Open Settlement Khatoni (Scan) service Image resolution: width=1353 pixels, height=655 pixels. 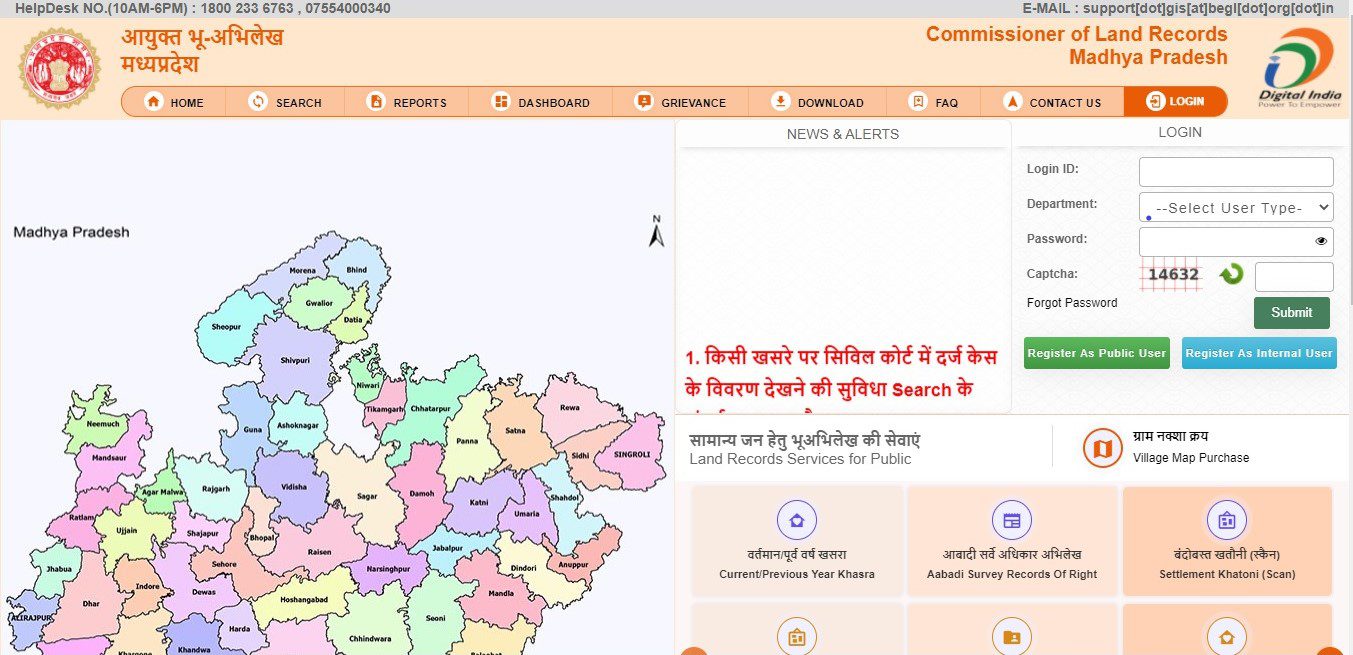point(1227,540)
